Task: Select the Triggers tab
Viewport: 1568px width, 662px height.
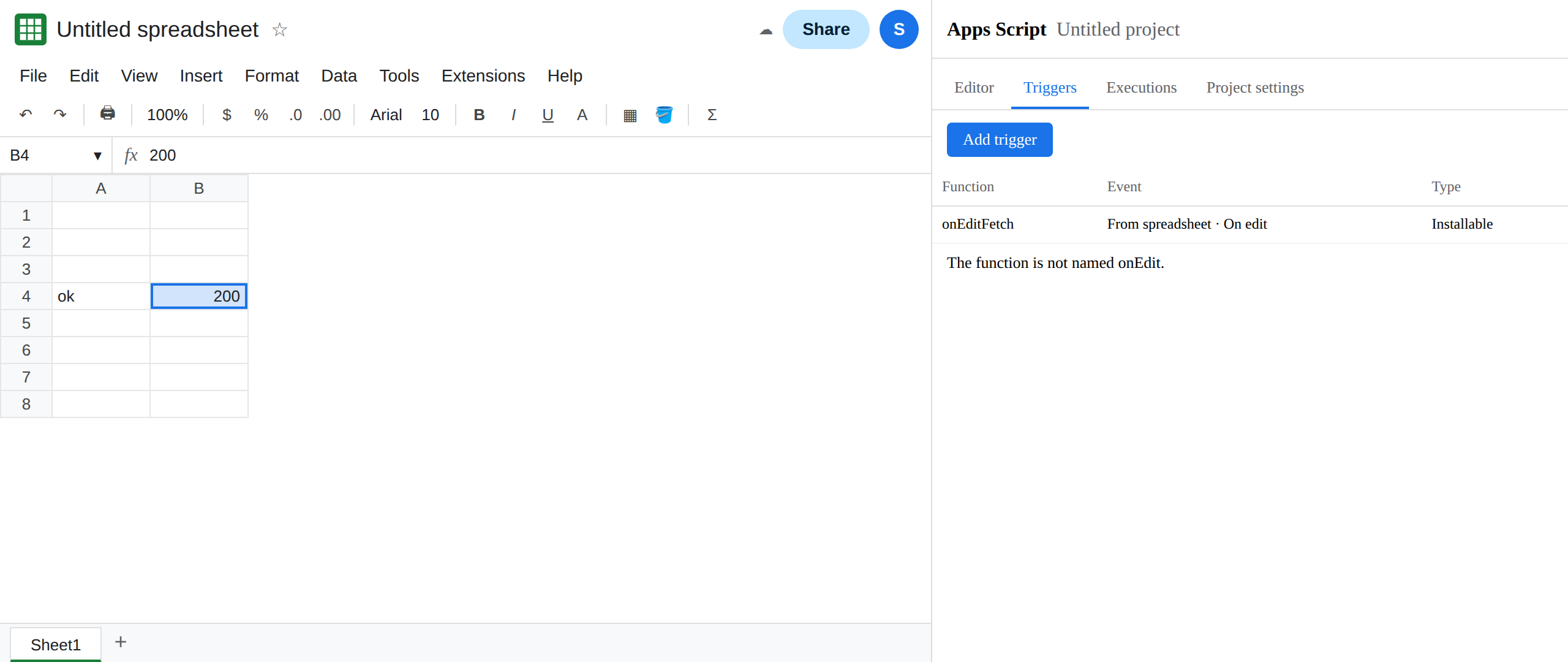Action: click(x=1050, y=88)
